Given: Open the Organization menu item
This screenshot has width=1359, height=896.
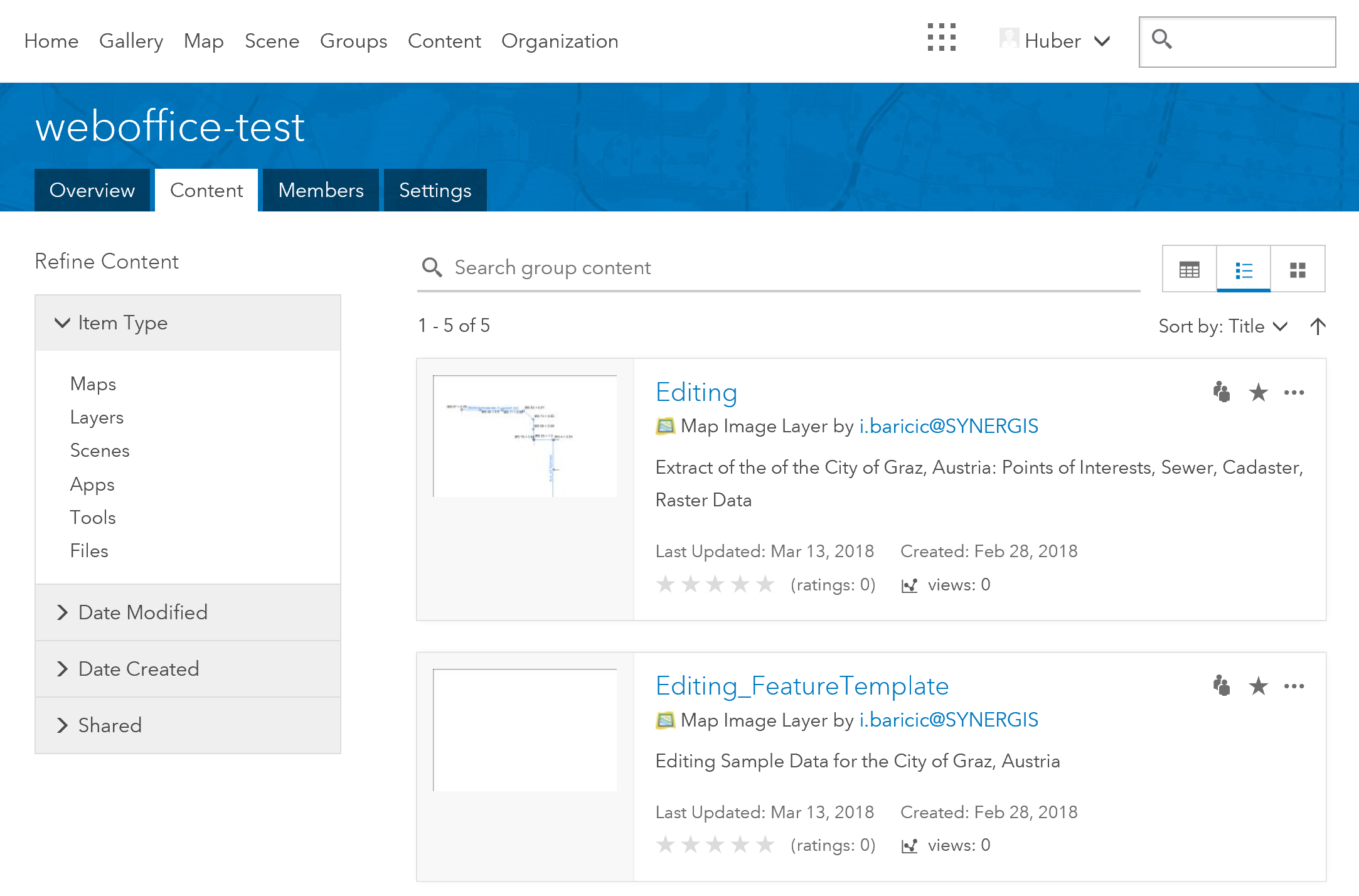Looking at the screenshot, I should 559,41.
